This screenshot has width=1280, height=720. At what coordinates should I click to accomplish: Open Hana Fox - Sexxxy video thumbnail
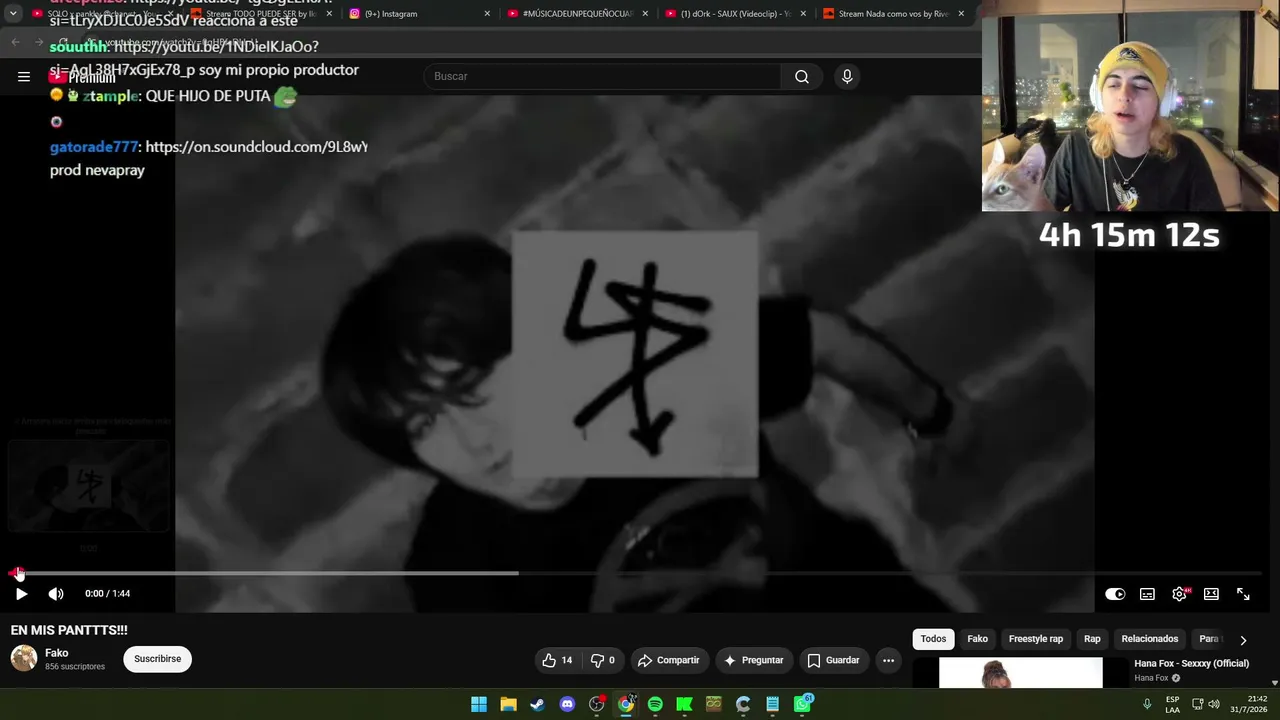[1020, 673]
